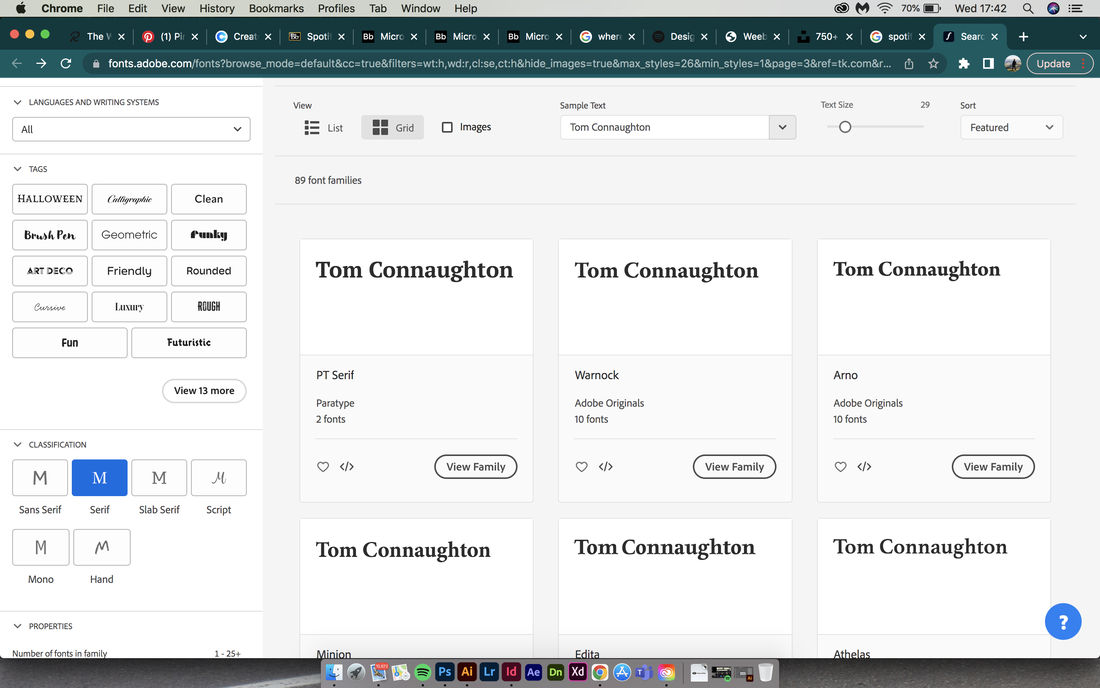Toggle the Slab Serif classification filter
This screenshot has width=1100, height=688.
159,478
